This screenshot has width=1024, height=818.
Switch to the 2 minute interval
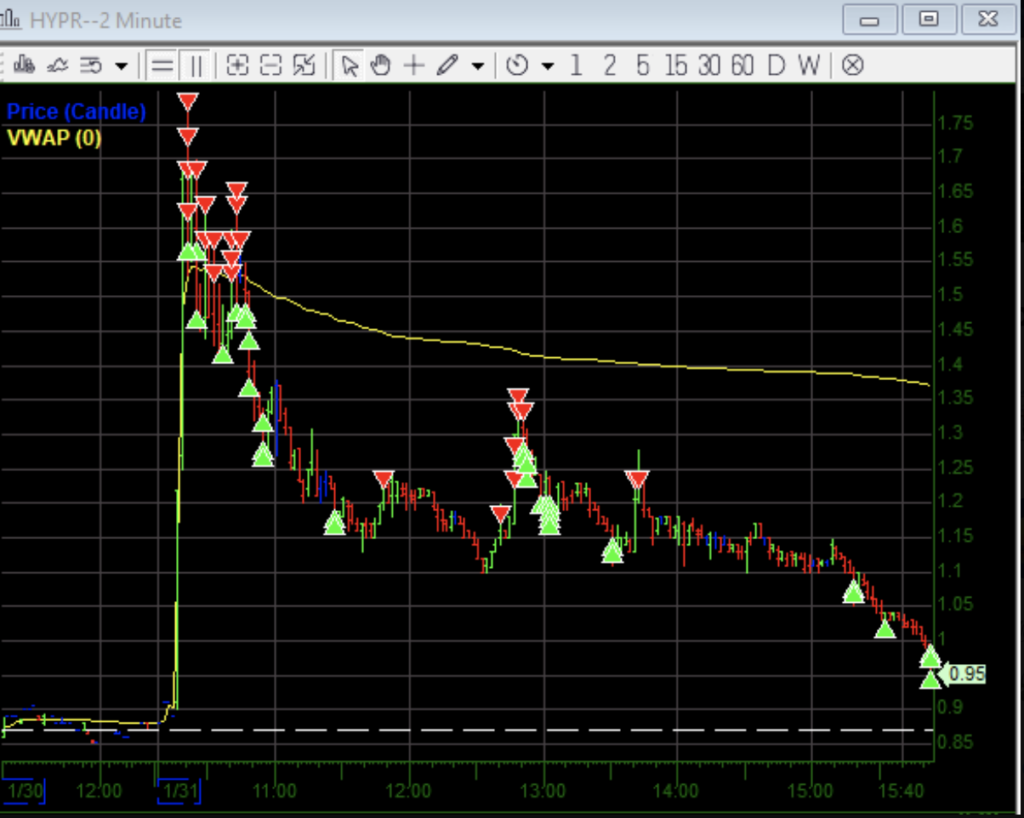tap(609, 65)
